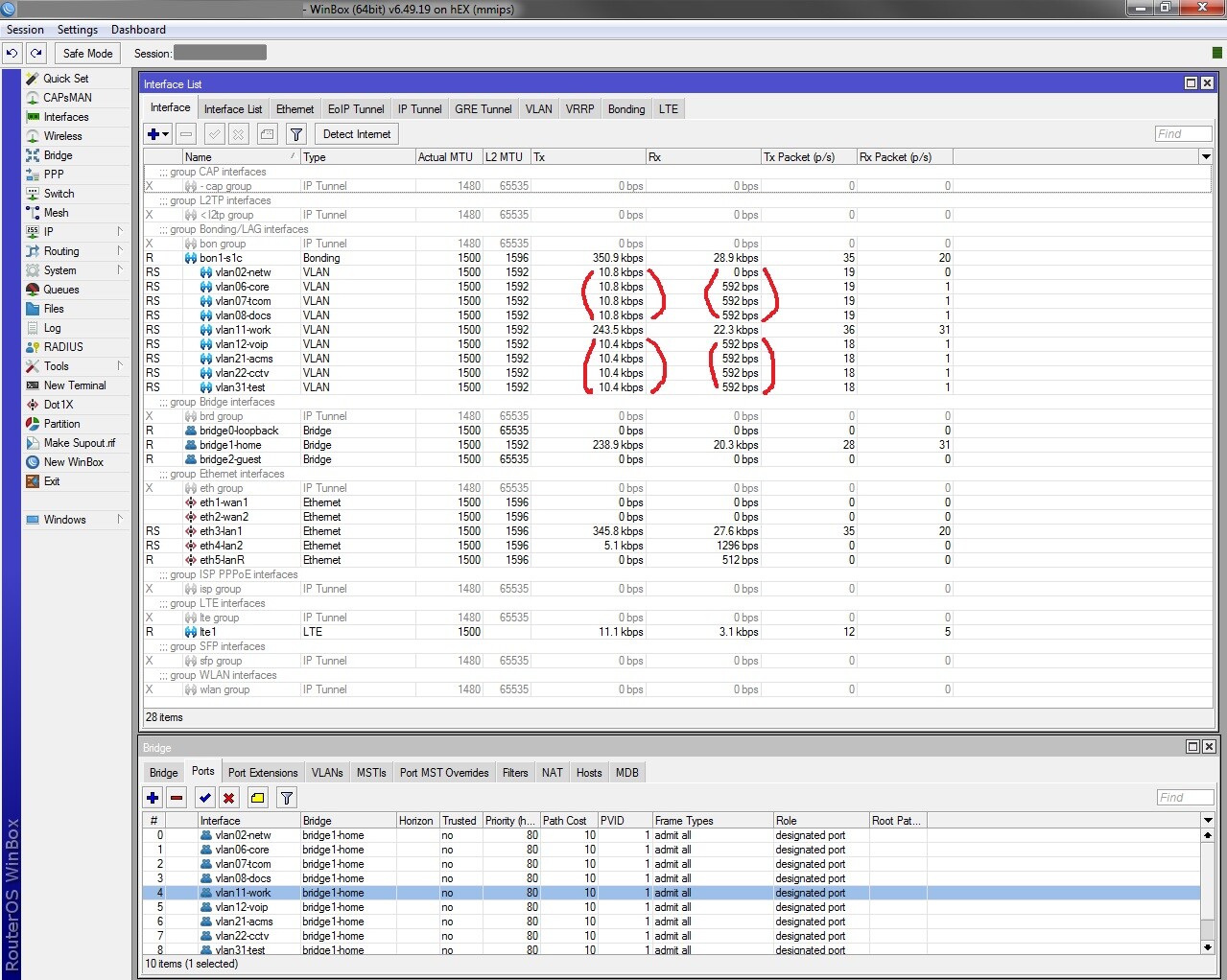Click the Undo arrow in main toolbar

click(12, 54)
